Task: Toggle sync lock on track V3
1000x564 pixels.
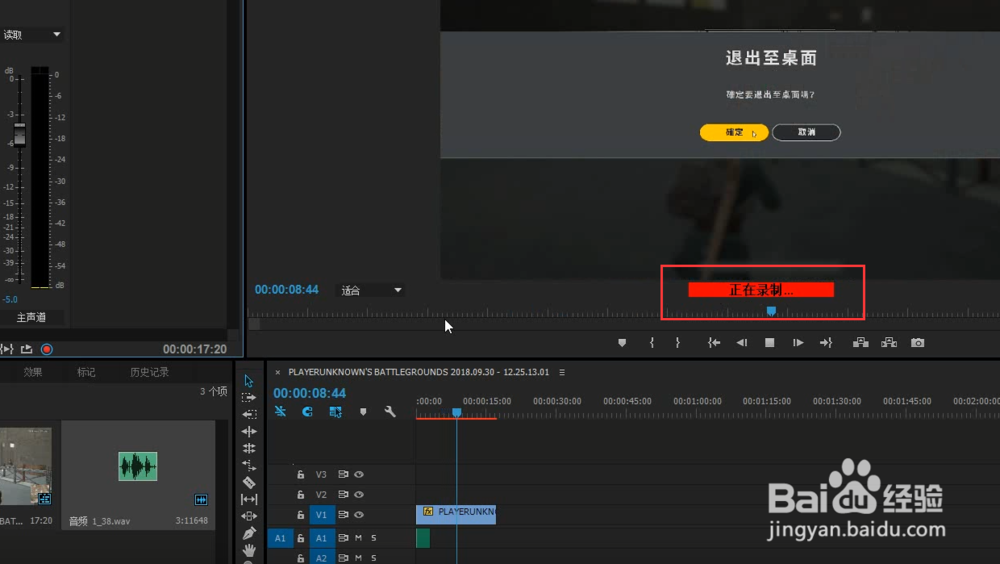Action: [x=343, y=475]
